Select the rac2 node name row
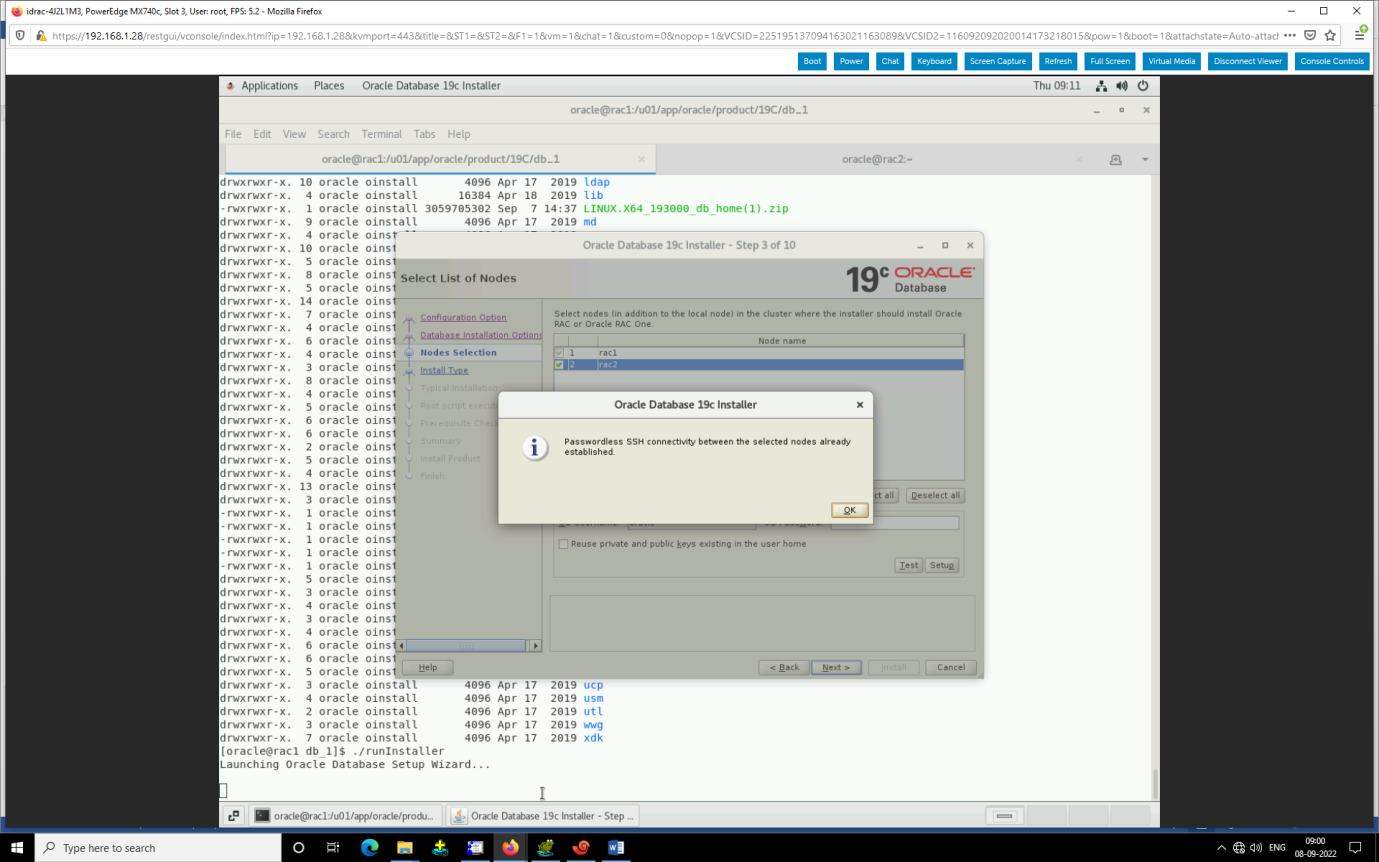 click(x=759, y=365)
